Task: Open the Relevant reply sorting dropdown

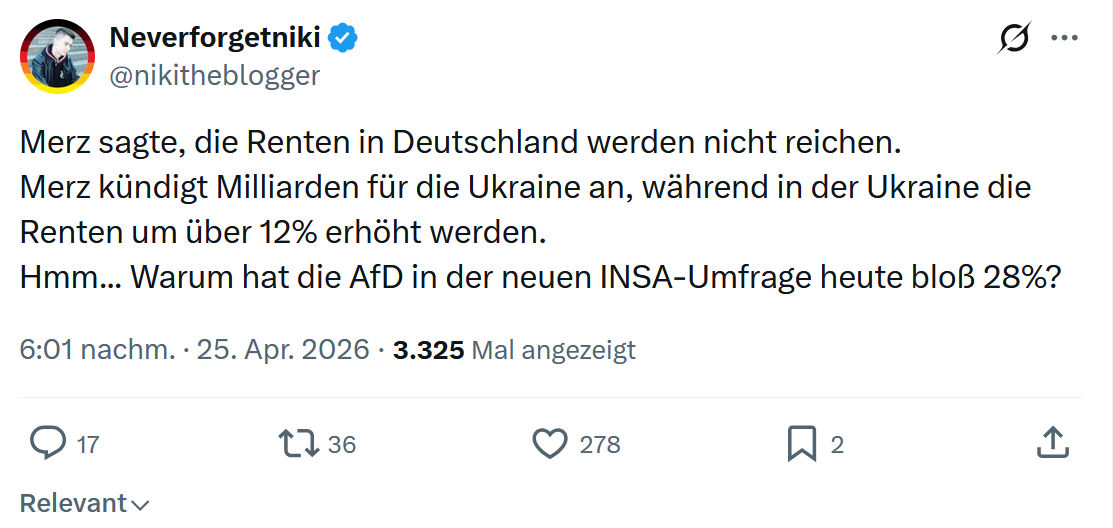Action: point(84,503)
